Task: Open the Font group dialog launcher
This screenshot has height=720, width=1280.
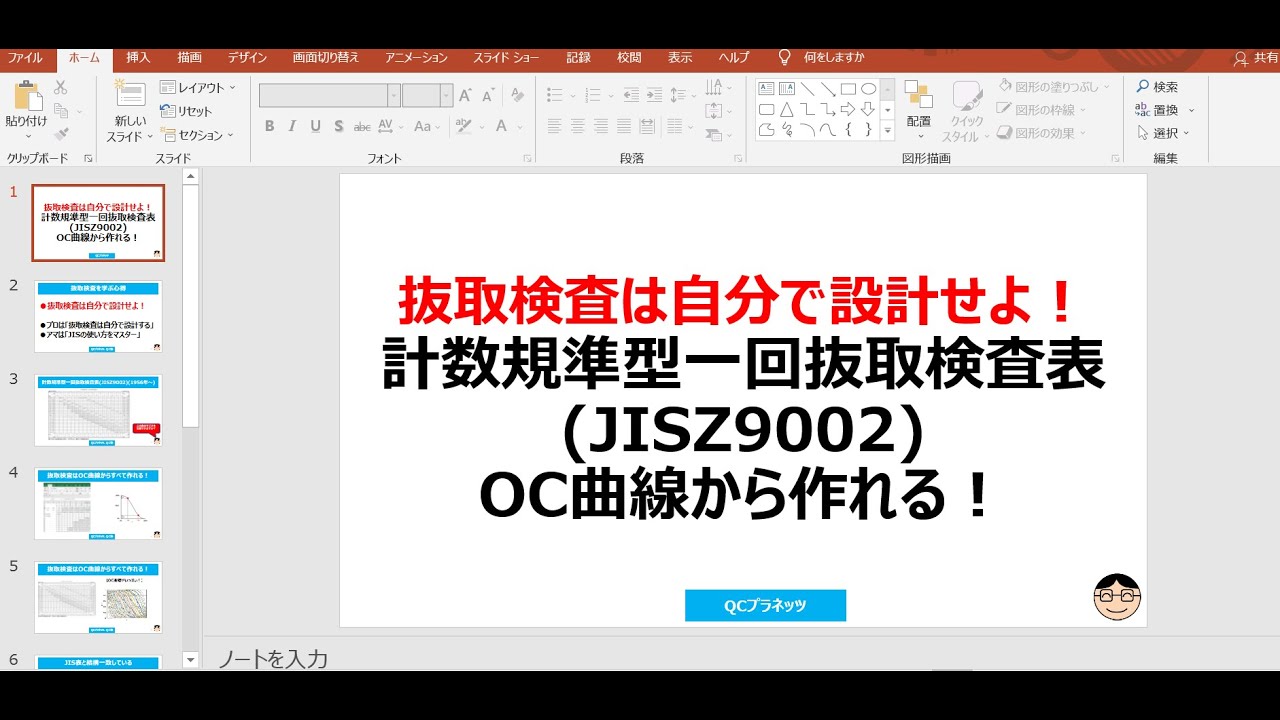Action: click(x=527, y=159)
